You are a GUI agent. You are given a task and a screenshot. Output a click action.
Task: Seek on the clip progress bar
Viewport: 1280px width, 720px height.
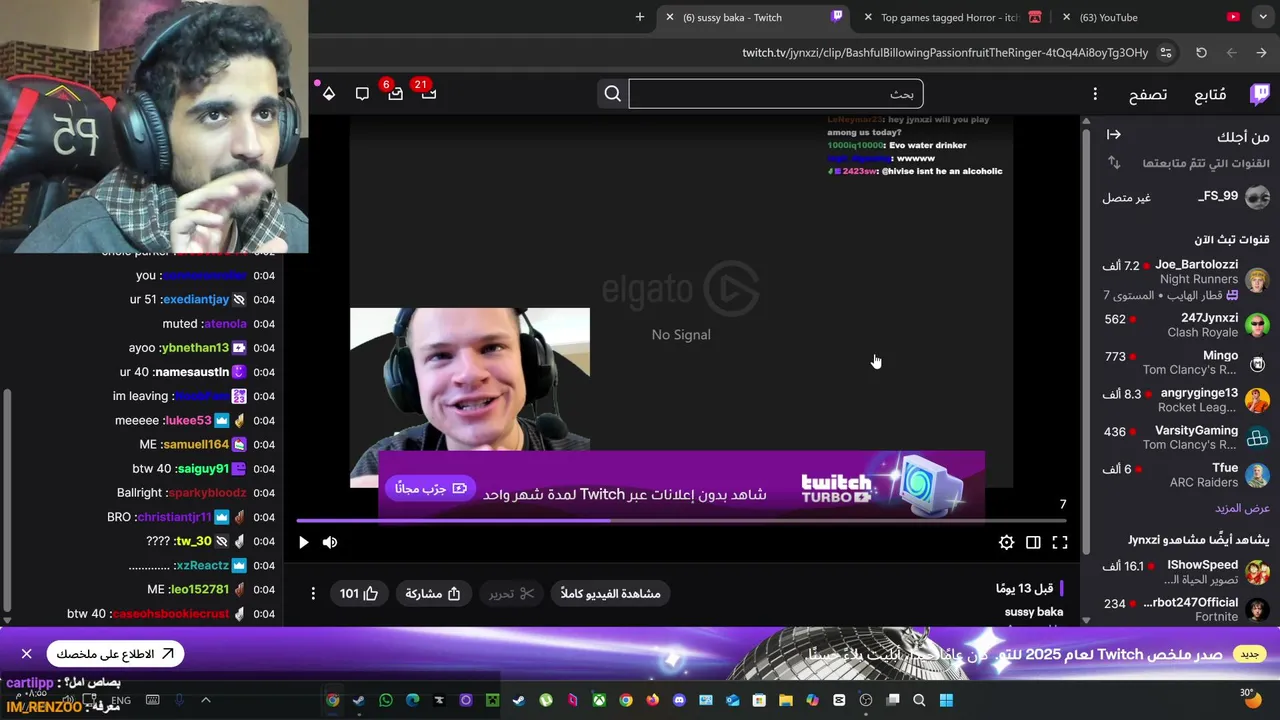pyautogui.click(x=681, y=520)
